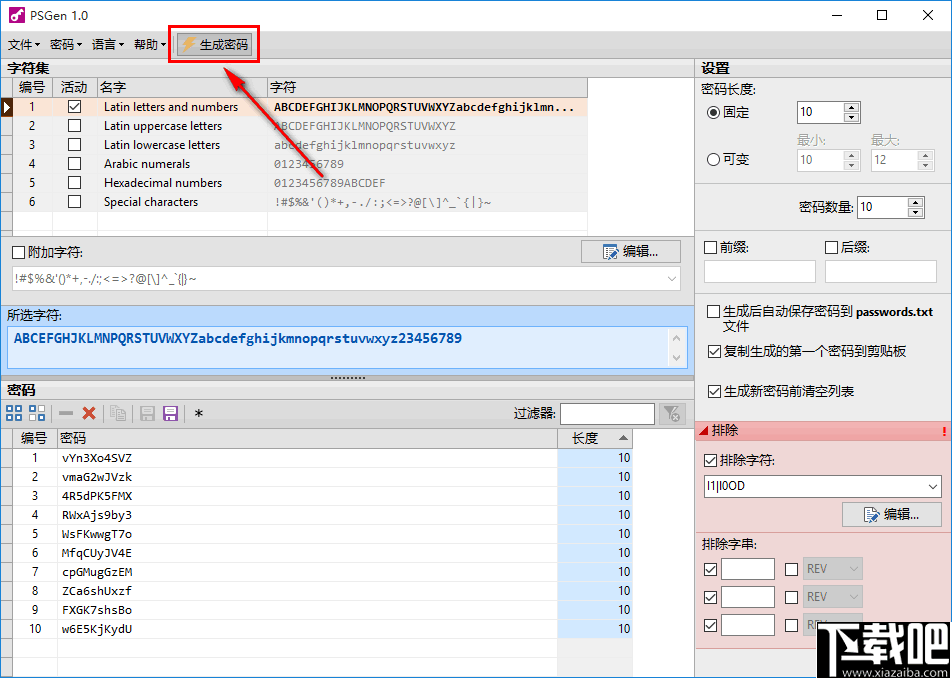Image resolution: width=952 pixels, height=678 pixels.
Task: Click the invert selection grid icon
Action: pyautogui.click(x=37, y=413)
